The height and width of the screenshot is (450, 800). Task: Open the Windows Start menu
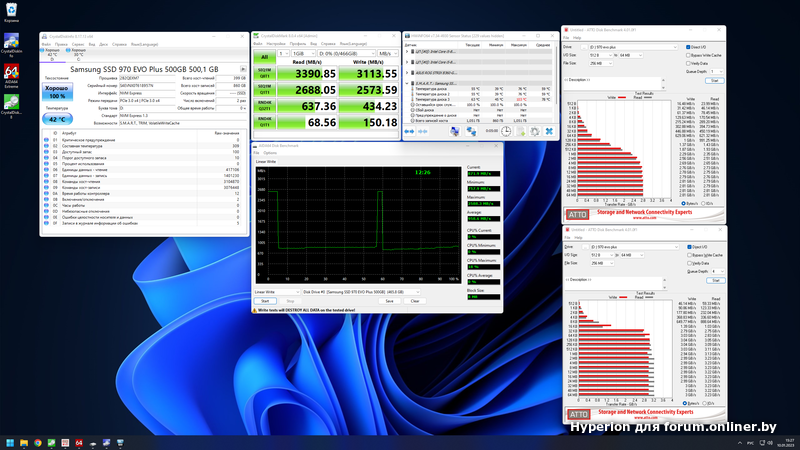(12, 441)
